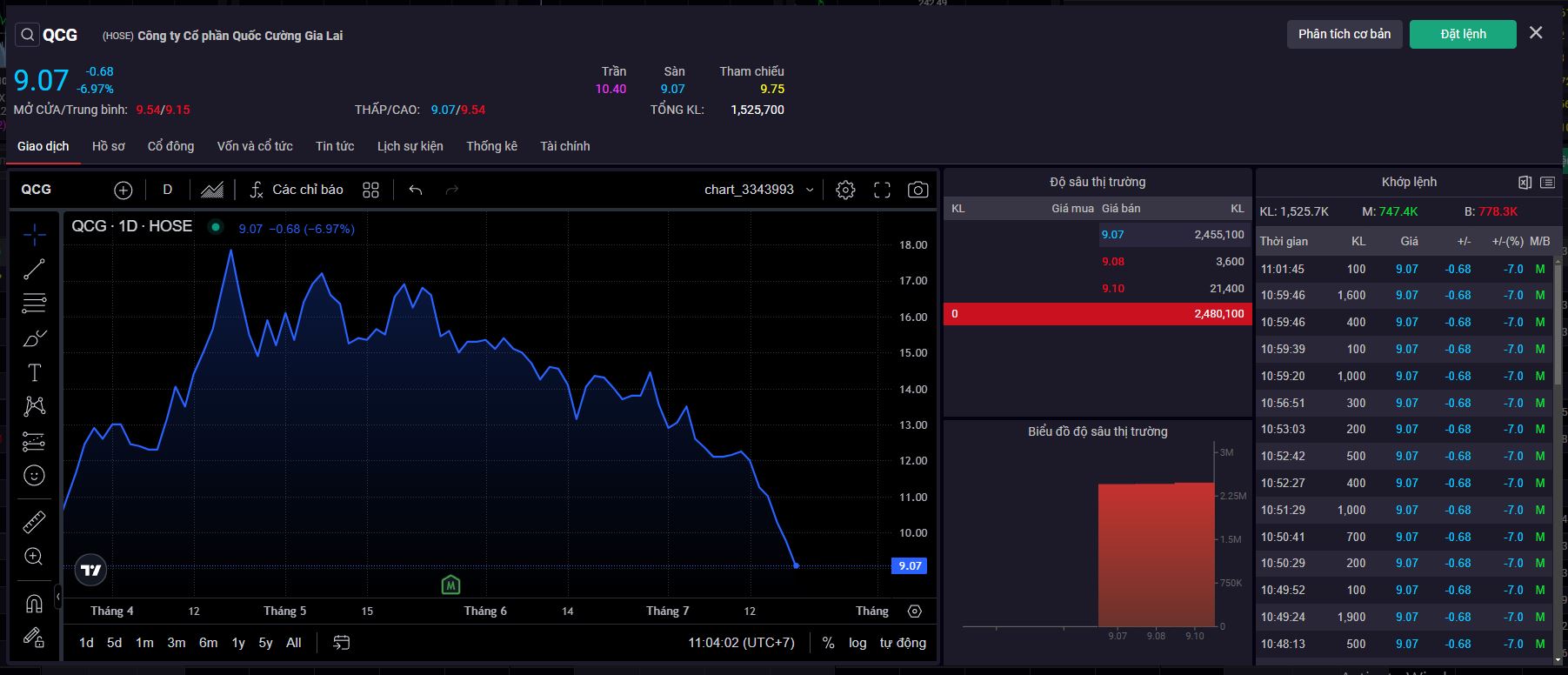This screenshot has width=1568, height=675.
Task: Click the TradingView logo on chart
Action: [x=91, y=571]
